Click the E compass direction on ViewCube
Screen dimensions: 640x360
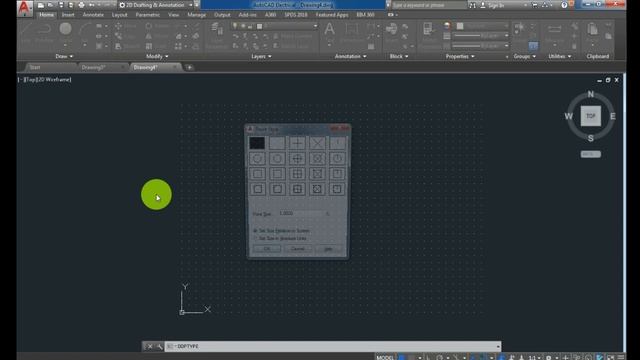[613, 116]
